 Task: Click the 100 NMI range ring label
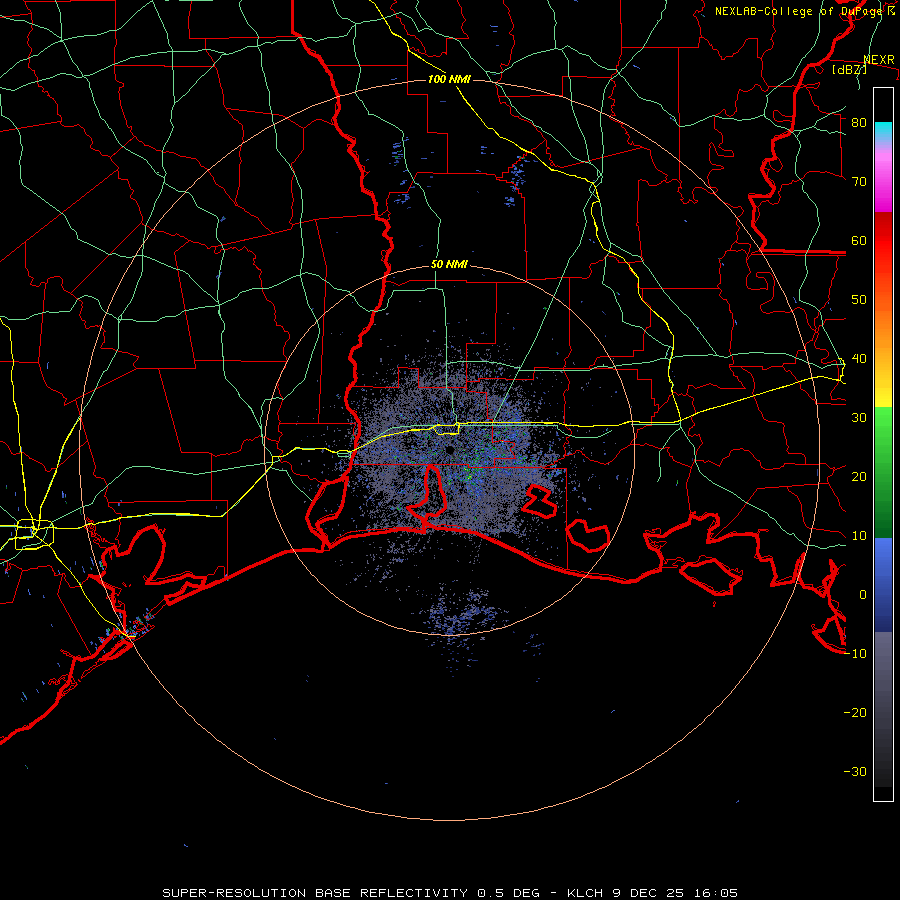click(x=449, y=79)
